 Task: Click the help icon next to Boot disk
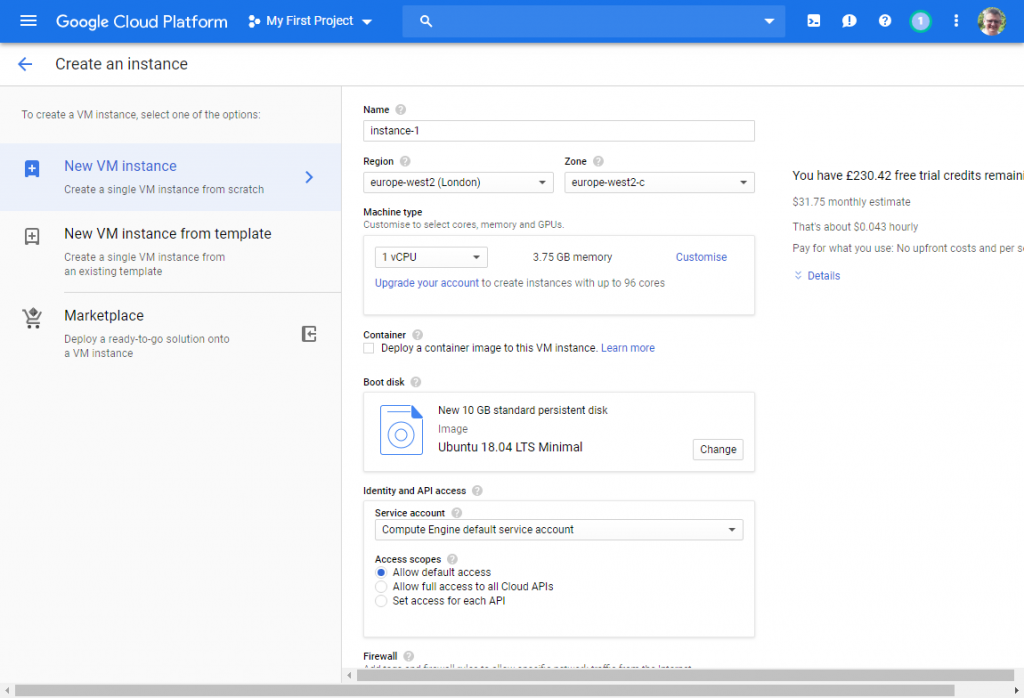coord(415,382)
